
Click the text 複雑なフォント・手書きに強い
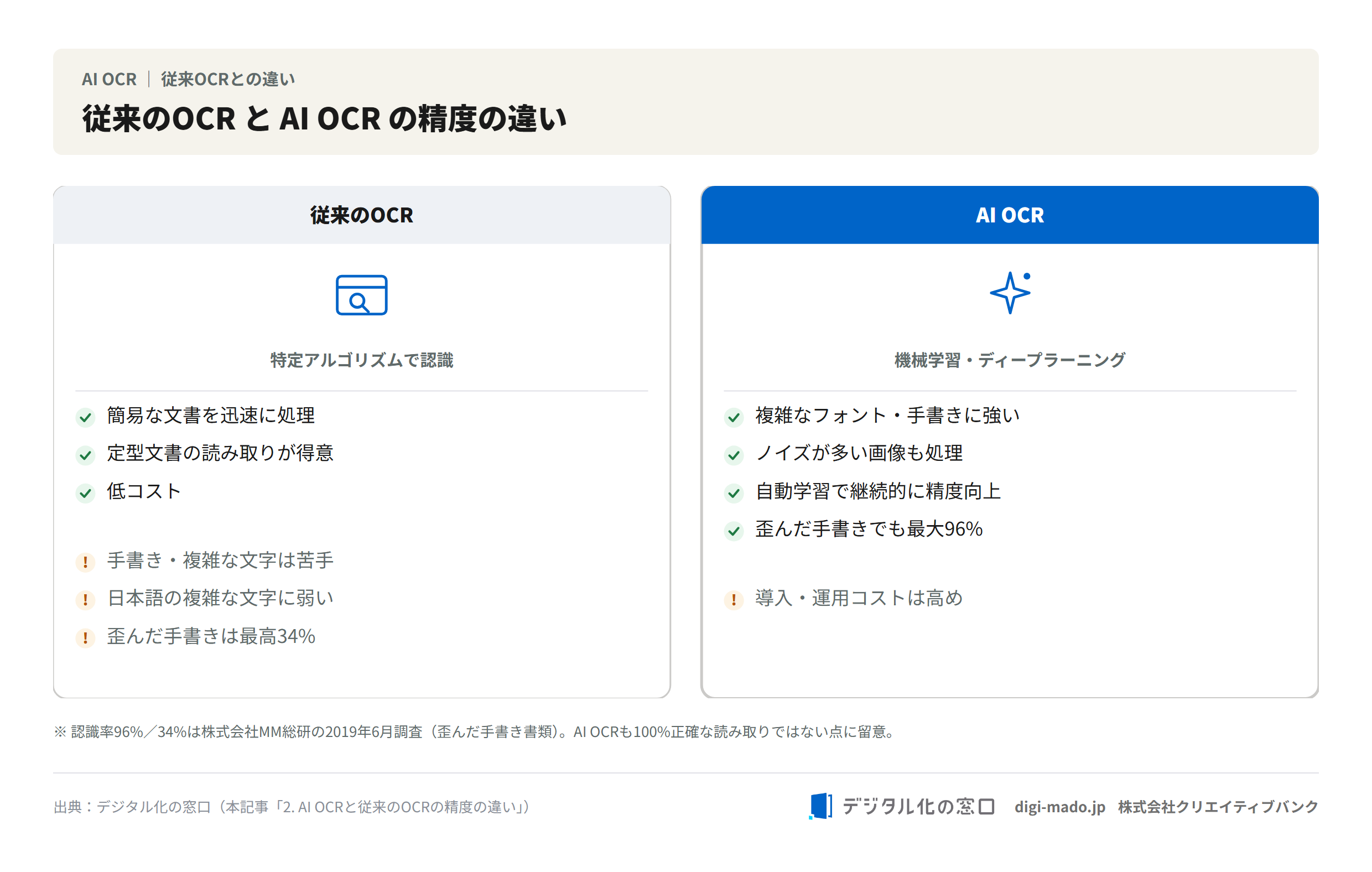click(x=888, y=415)
